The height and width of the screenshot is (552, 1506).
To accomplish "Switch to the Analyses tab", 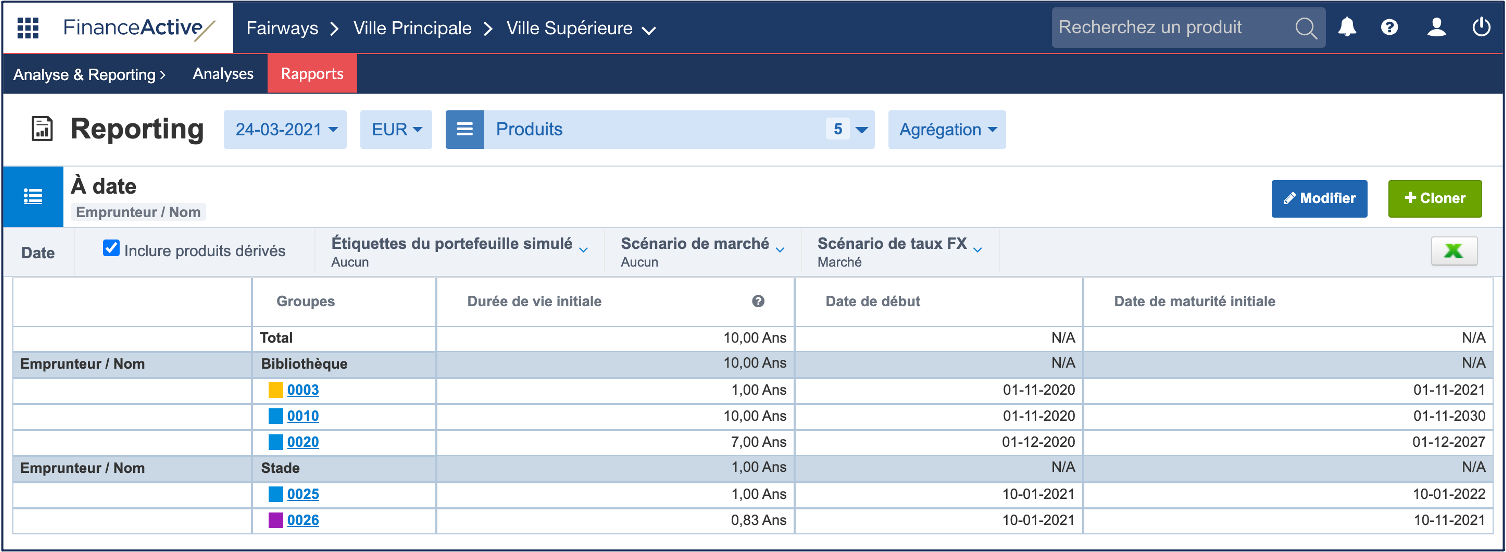I will [223, 74].
